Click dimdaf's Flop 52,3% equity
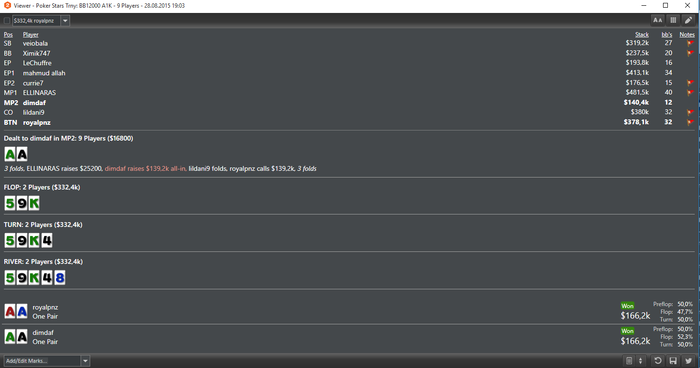The image size is (700, 368). click(x=676, y=337)
